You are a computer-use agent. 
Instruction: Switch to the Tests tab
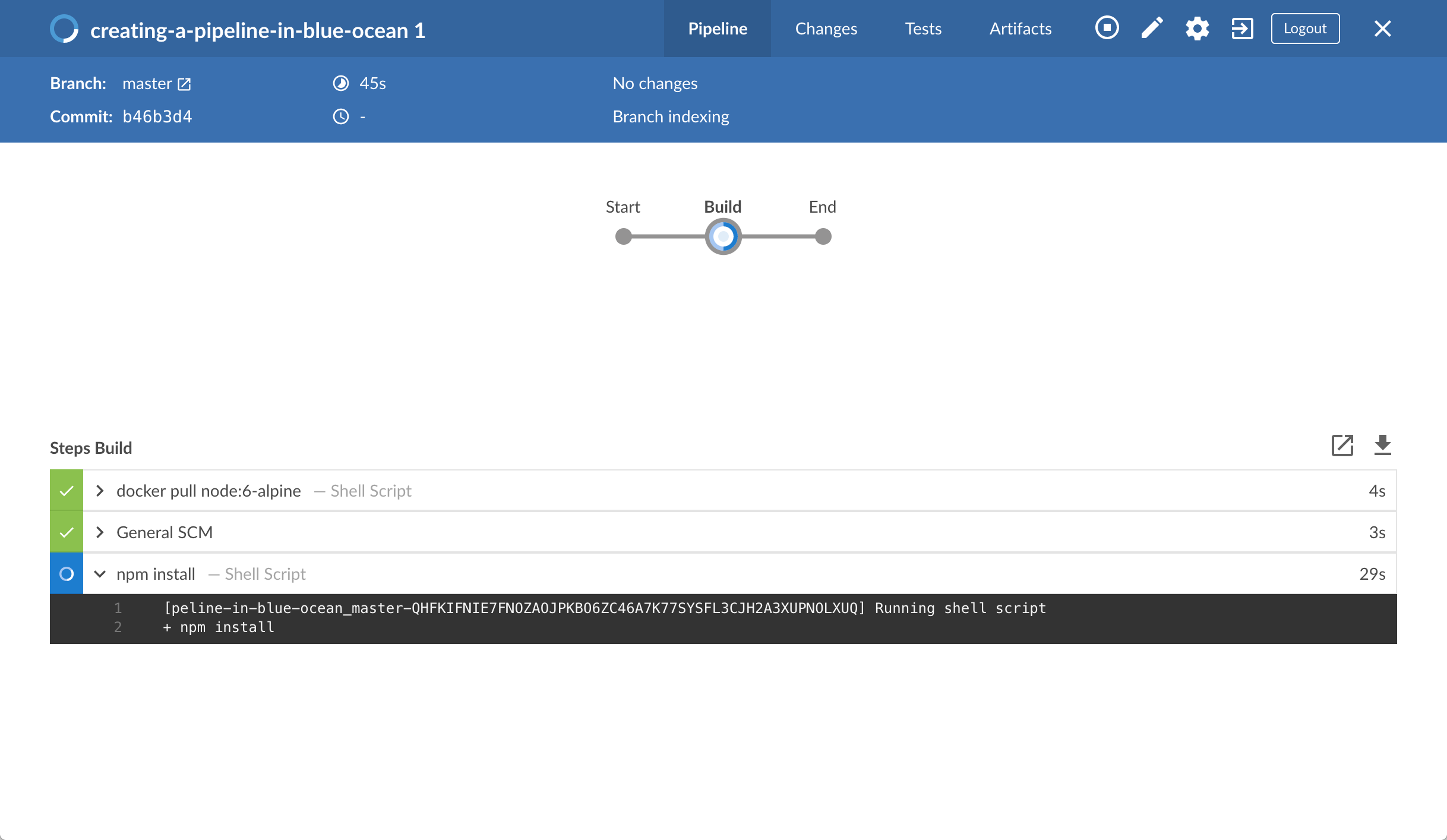pos(922,29)
